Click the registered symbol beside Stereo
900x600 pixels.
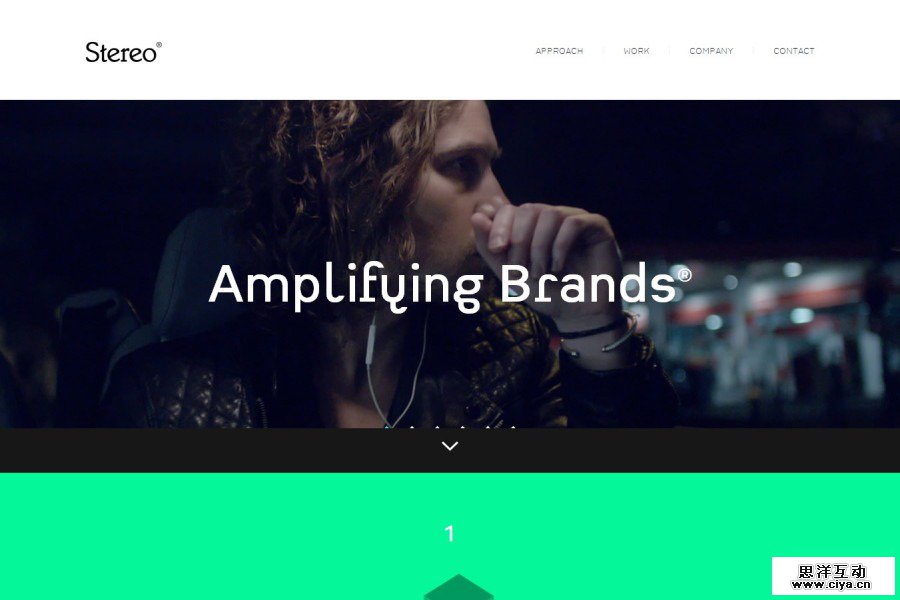(159, 44)
